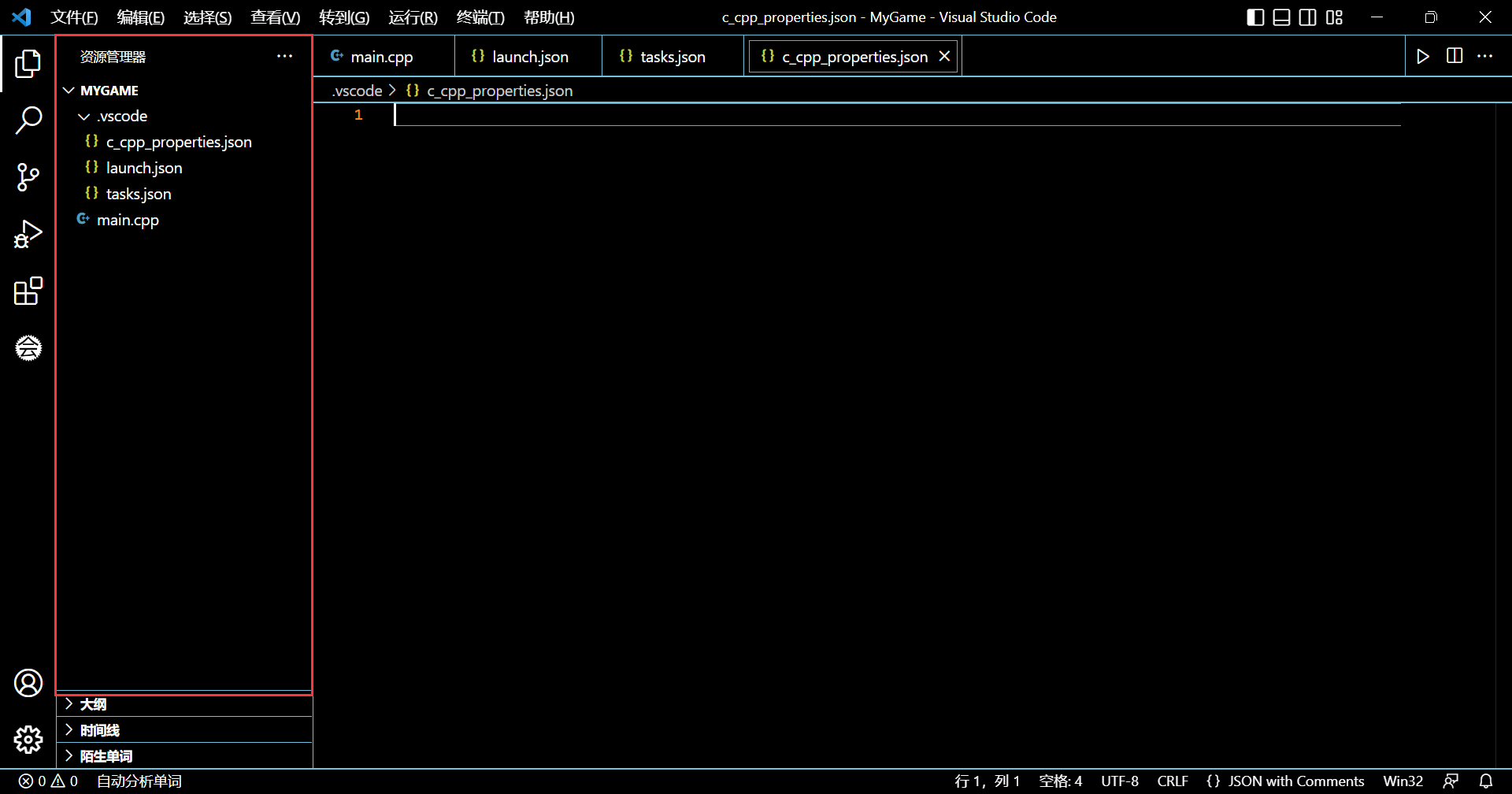Toggle secondary side bar layout icon
This screenshot has height=794, width=1512.
coord(1307,17)
